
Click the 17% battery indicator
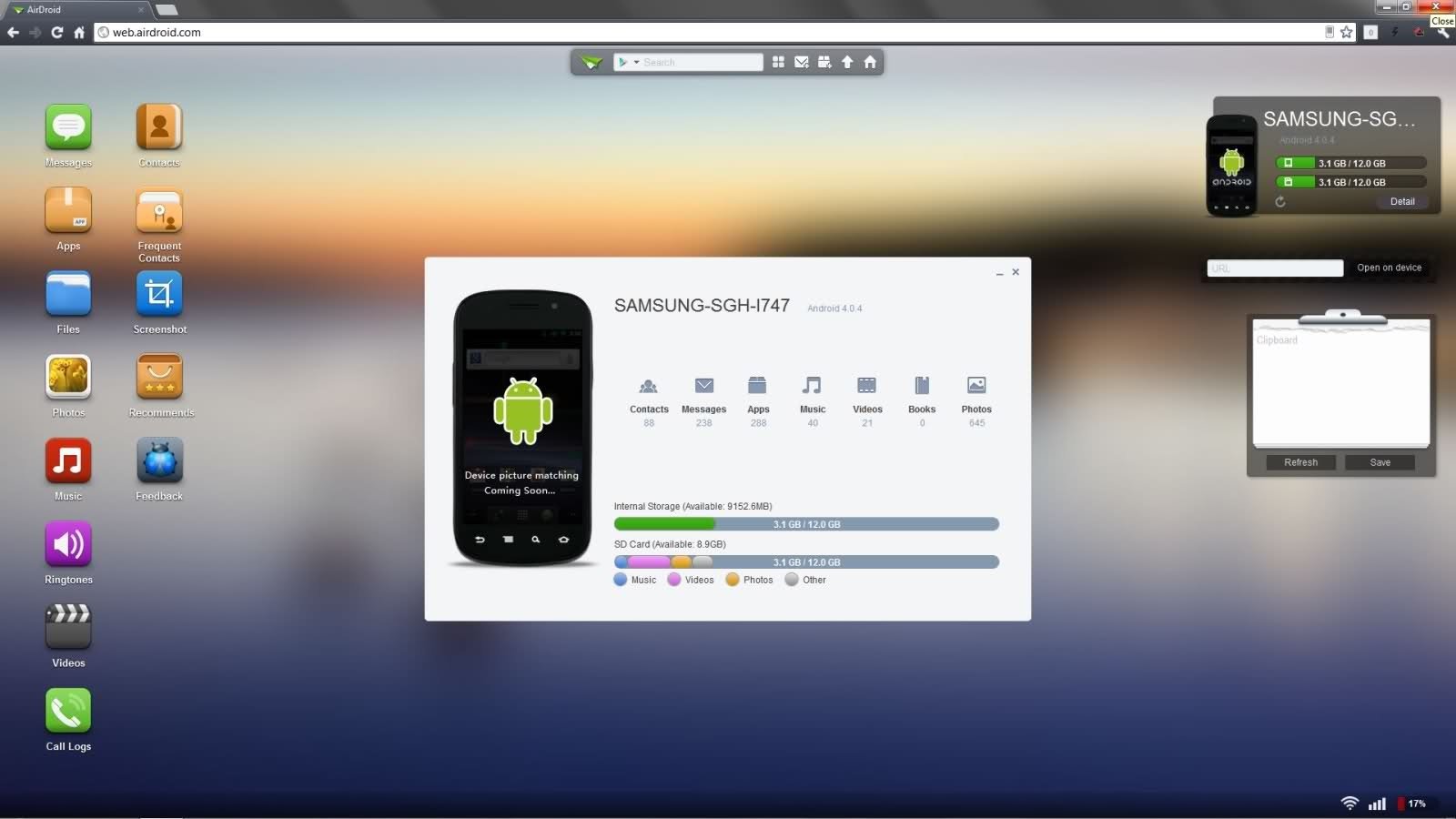point(1411,804)
